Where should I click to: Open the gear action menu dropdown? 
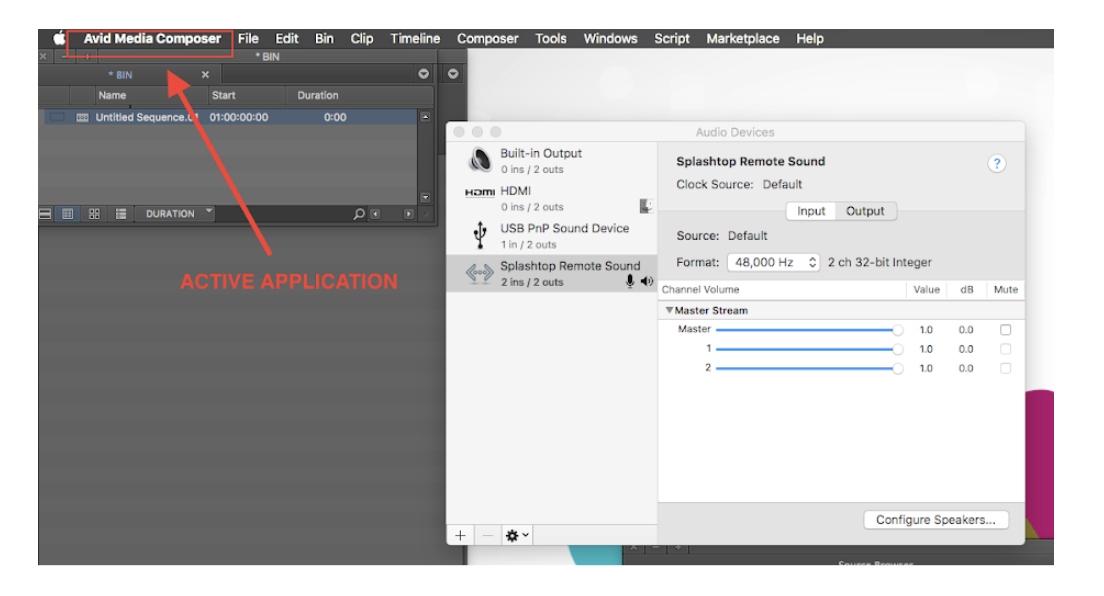(x=517, y=535)
